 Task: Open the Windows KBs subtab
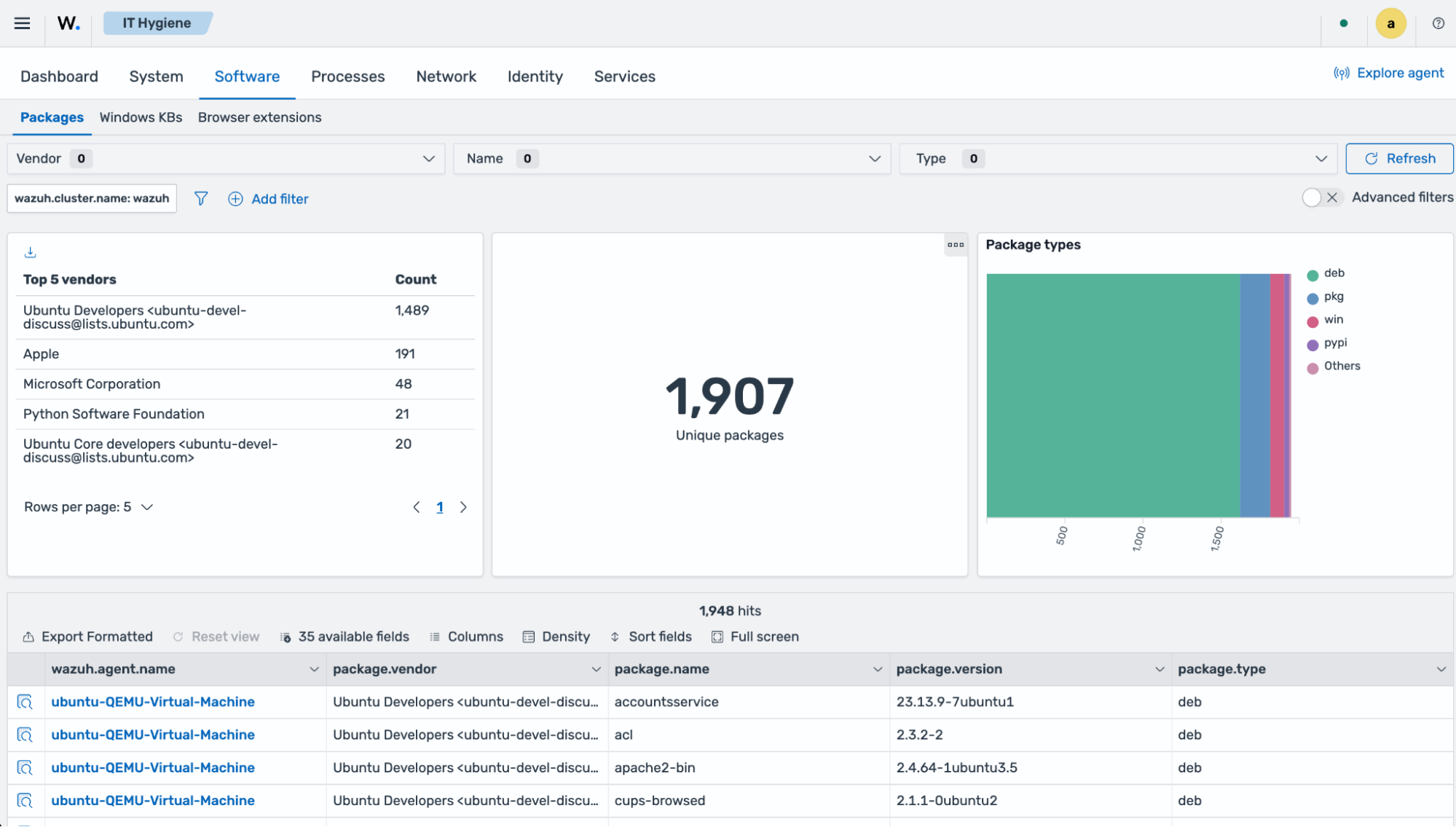[x=141, y=117]
